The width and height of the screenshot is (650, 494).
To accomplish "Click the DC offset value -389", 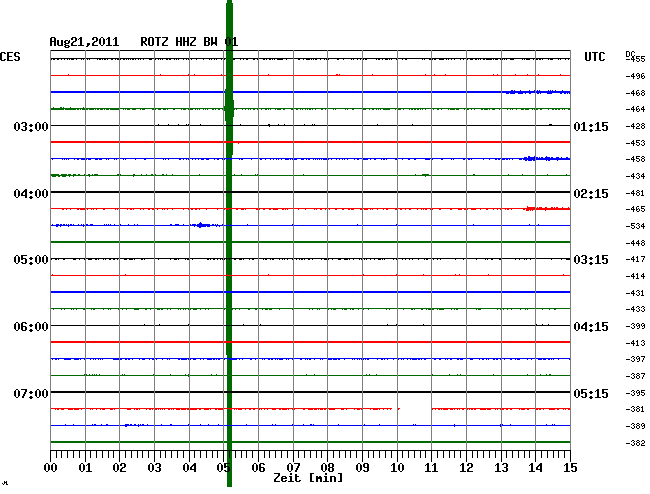I will pyautogui.click(x=635, y=426).
